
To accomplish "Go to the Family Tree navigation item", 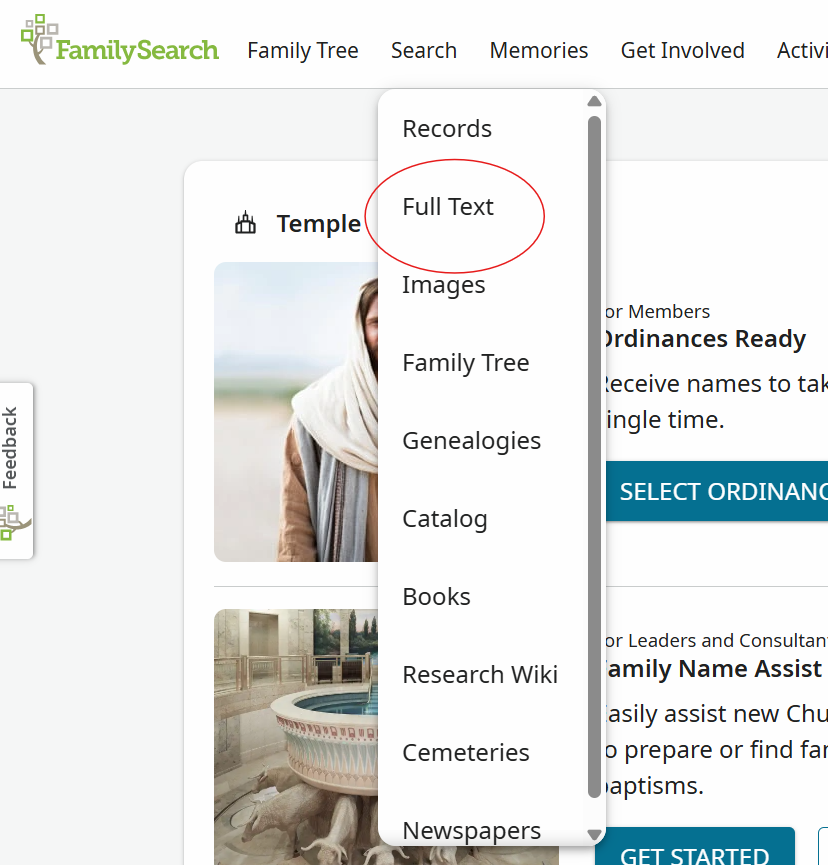I will point(303,50).
